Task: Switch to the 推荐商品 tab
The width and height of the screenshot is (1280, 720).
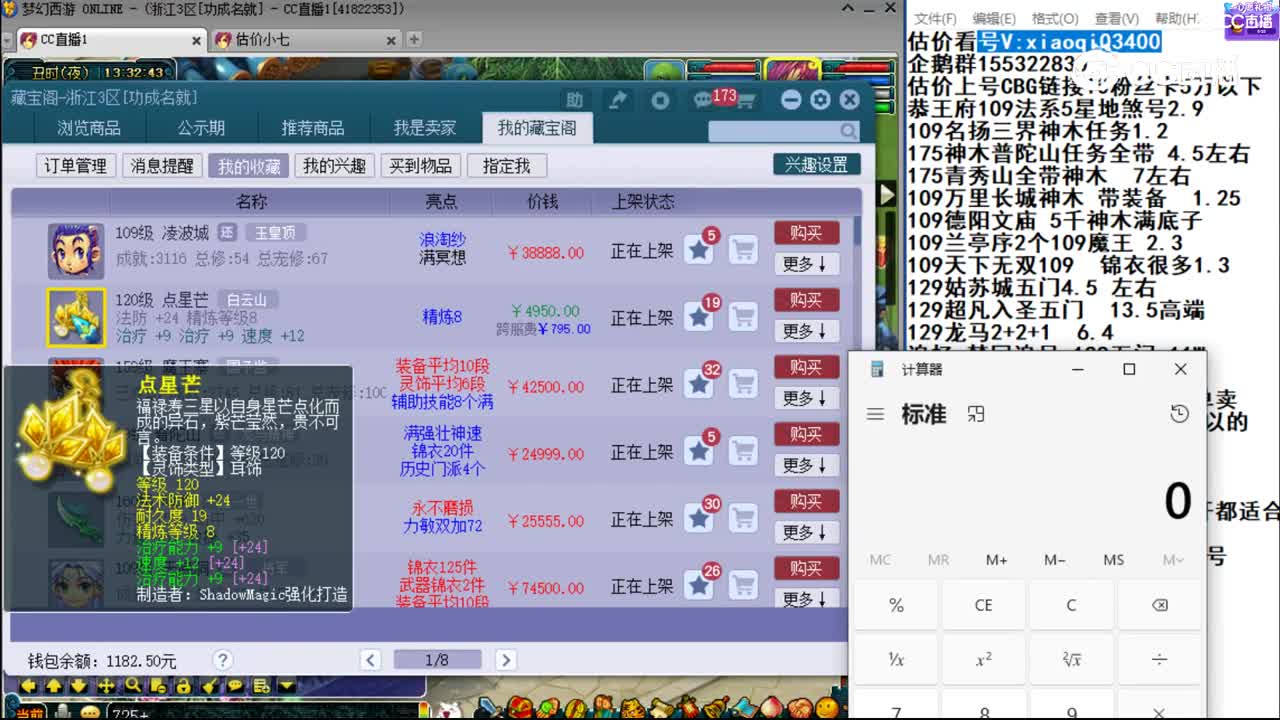Action: tap(313, 128)
